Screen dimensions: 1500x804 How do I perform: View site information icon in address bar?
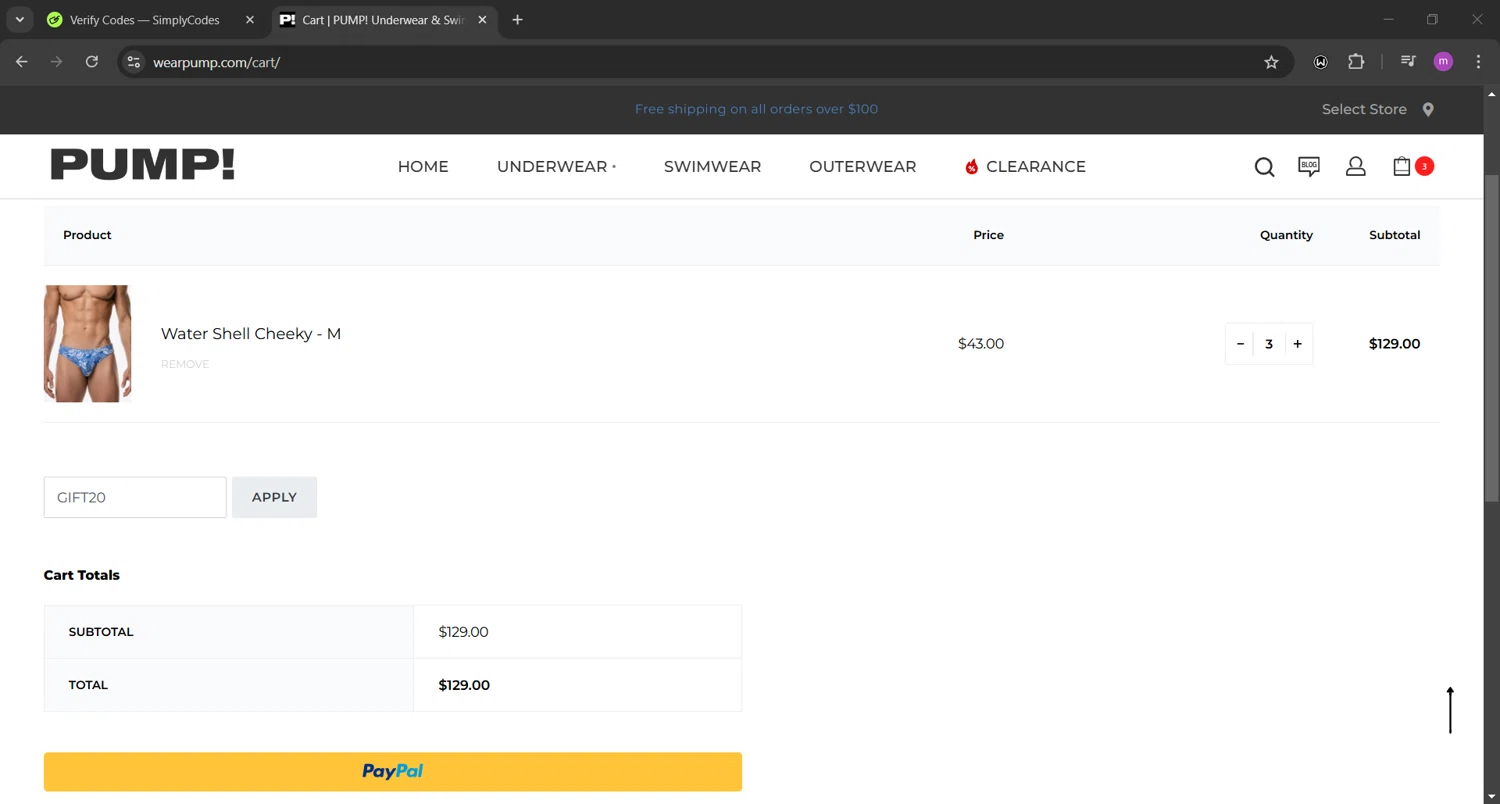133,62
